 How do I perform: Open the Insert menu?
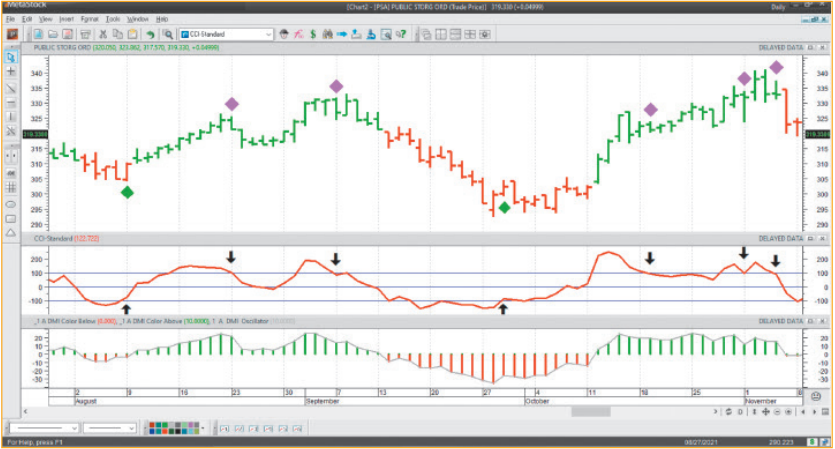coord(67,19)
